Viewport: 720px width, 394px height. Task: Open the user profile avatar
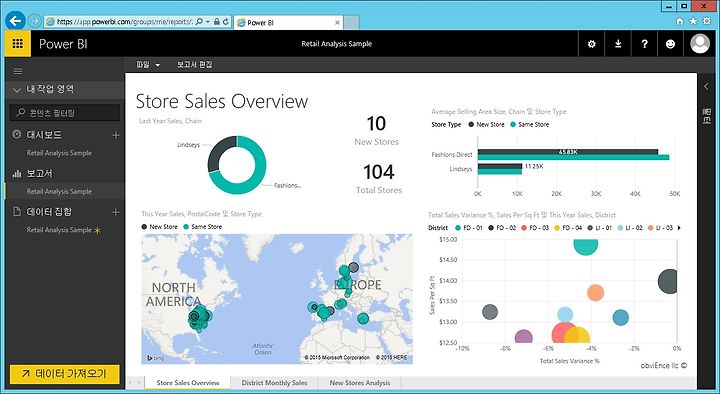[700, 44]
